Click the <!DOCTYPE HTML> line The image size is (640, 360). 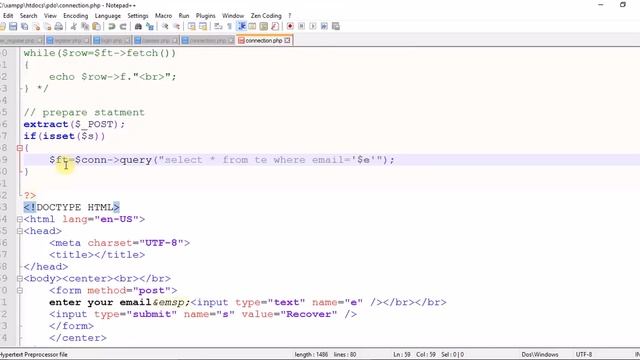71,207
